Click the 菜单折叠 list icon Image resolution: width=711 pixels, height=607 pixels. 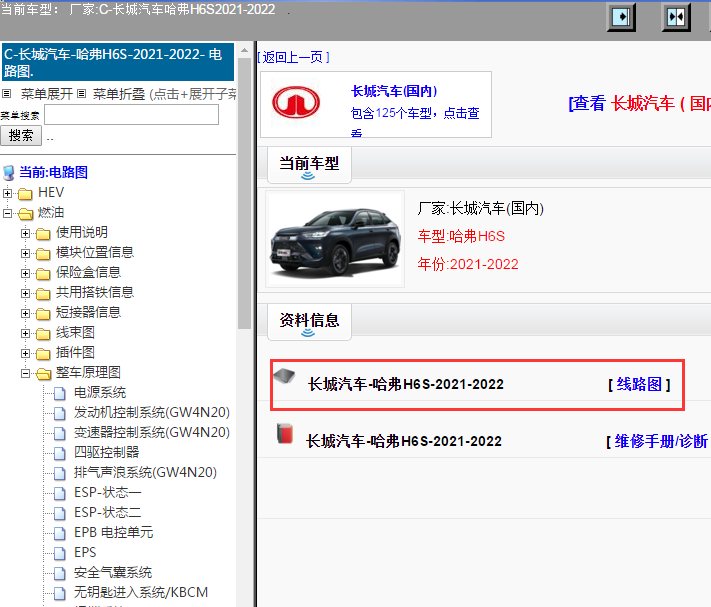click(x=81, y=94)
